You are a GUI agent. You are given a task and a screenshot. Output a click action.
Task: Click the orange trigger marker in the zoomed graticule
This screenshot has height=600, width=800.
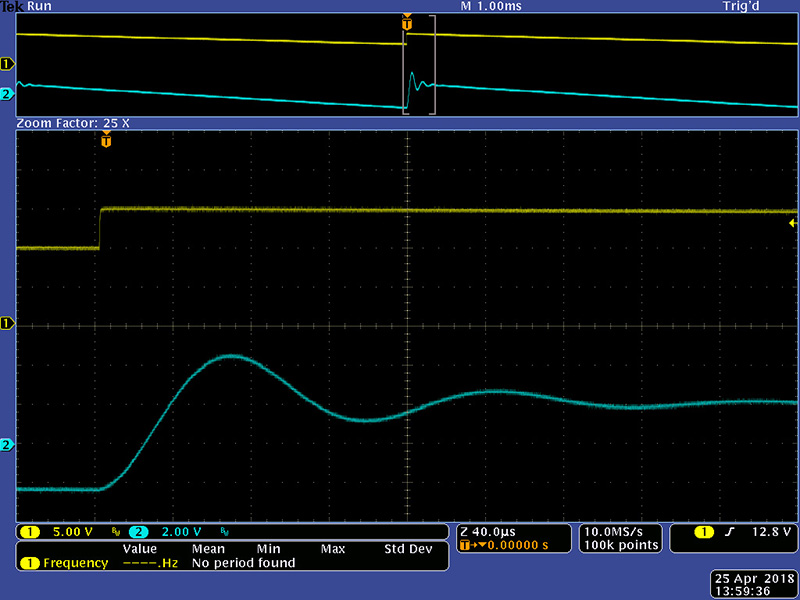click(106, 139)
